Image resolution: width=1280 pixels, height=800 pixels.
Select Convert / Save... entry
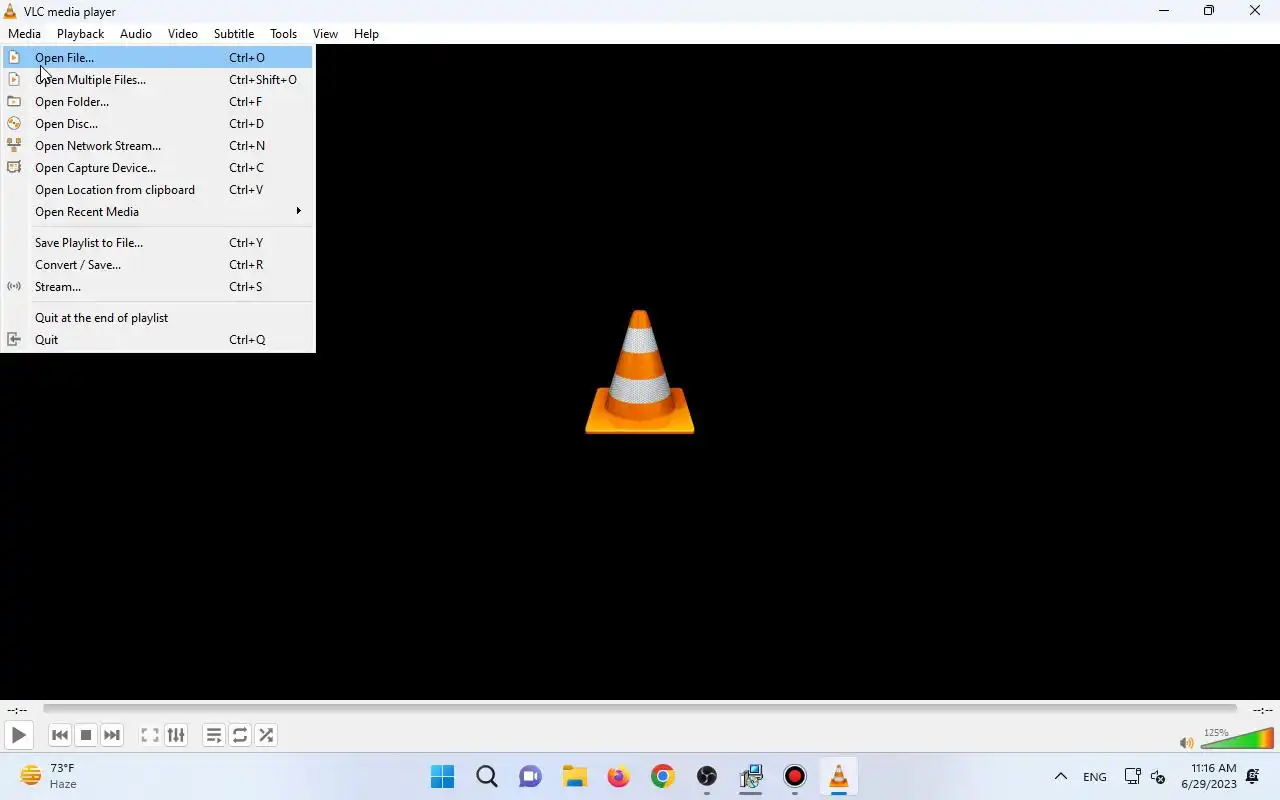158,265
